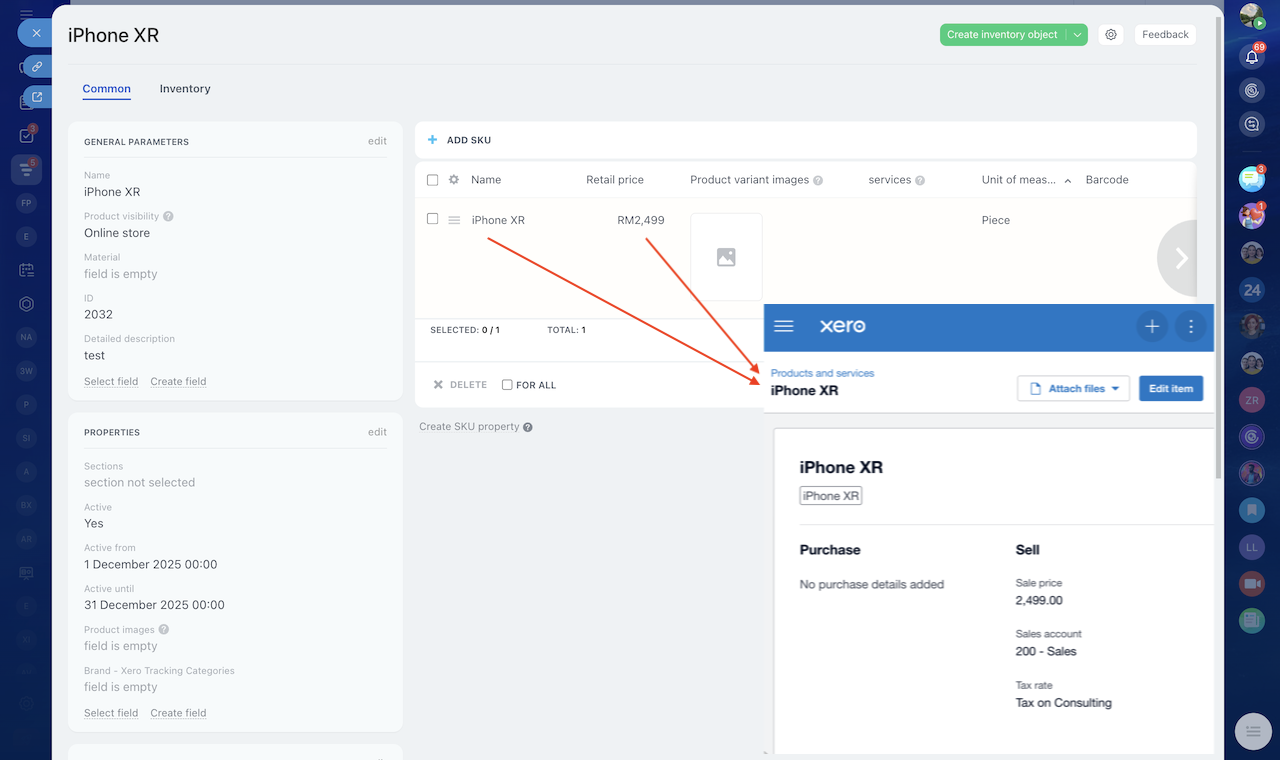Switch to the Inventory tab
The height and width of the screenshot is (760, 1280).
185,89
